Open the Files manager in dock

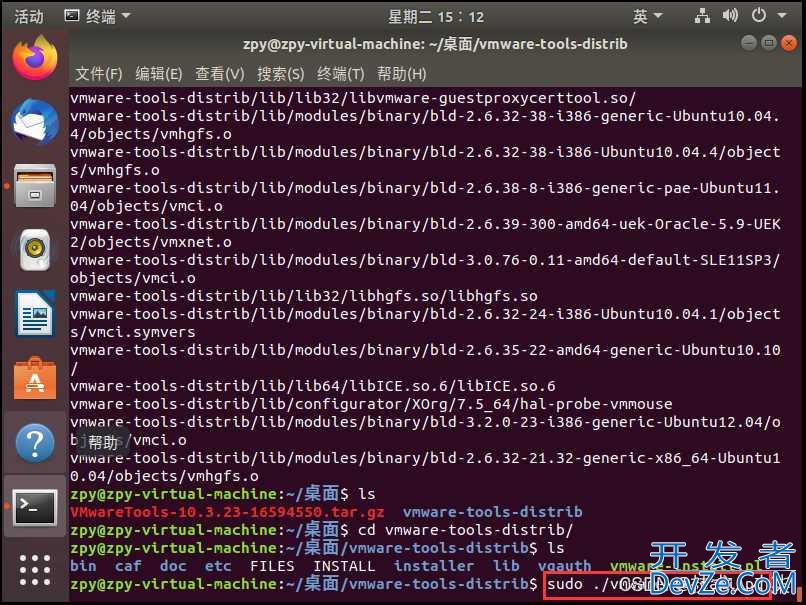pyautogui.click(x=35, y=186)
